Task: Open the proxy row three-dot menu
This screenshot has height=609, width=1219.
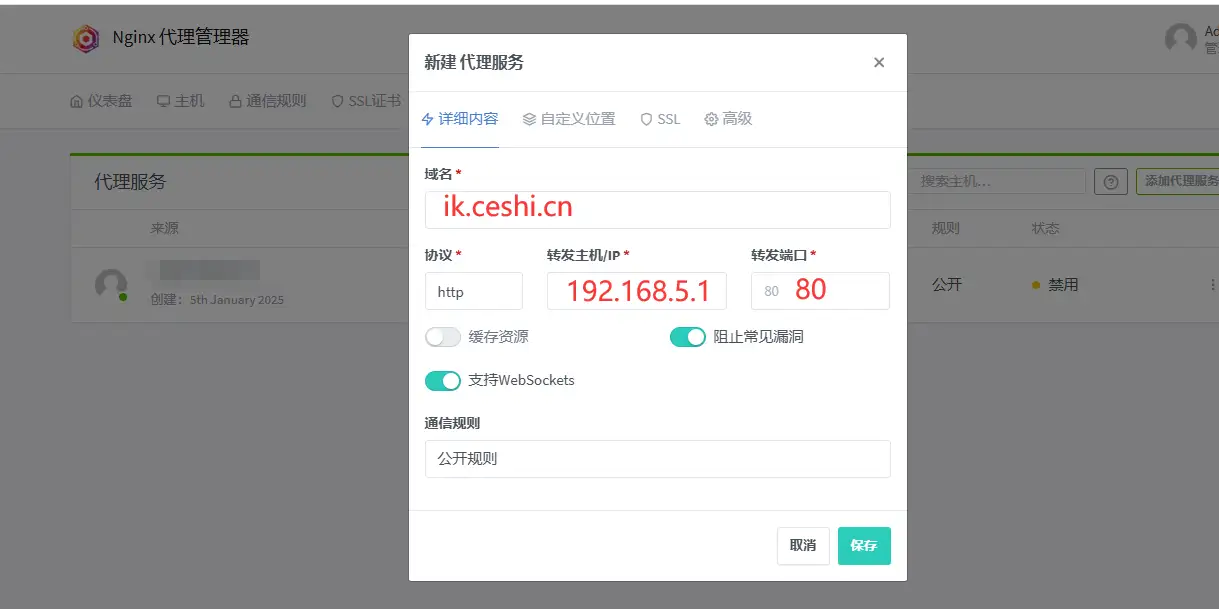Action: tap(1211, 285)
